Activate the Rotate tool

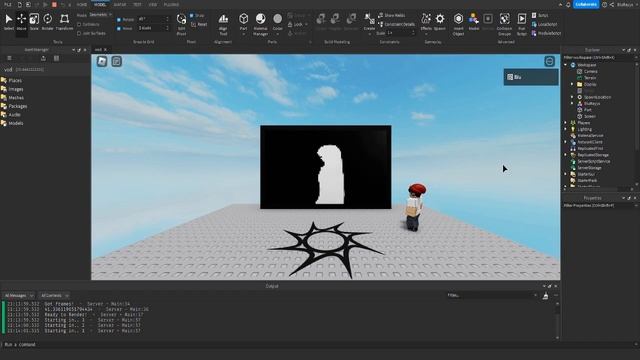47,22
